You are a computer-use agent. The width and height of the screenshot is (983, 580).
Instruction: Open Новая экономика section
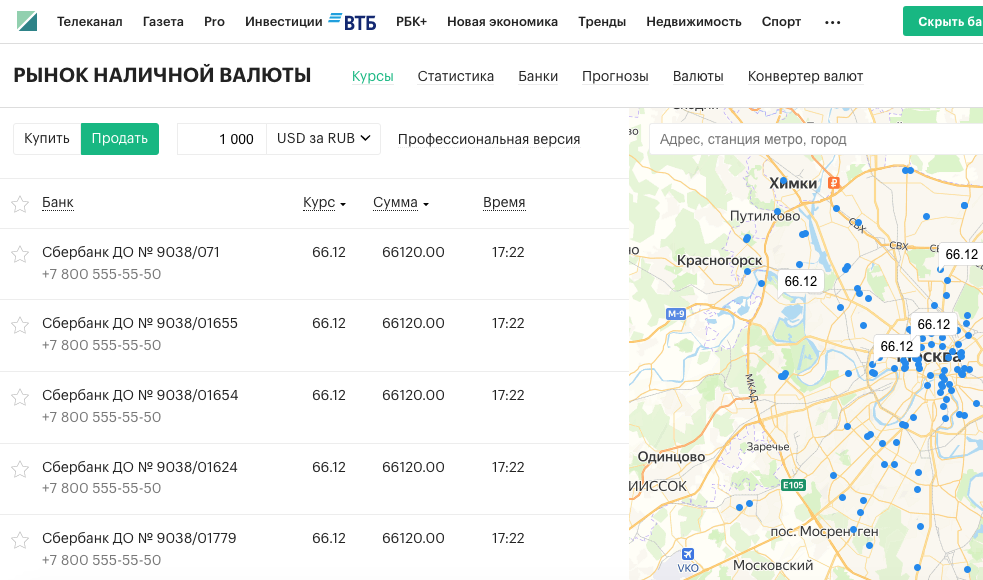coord(502,21)
